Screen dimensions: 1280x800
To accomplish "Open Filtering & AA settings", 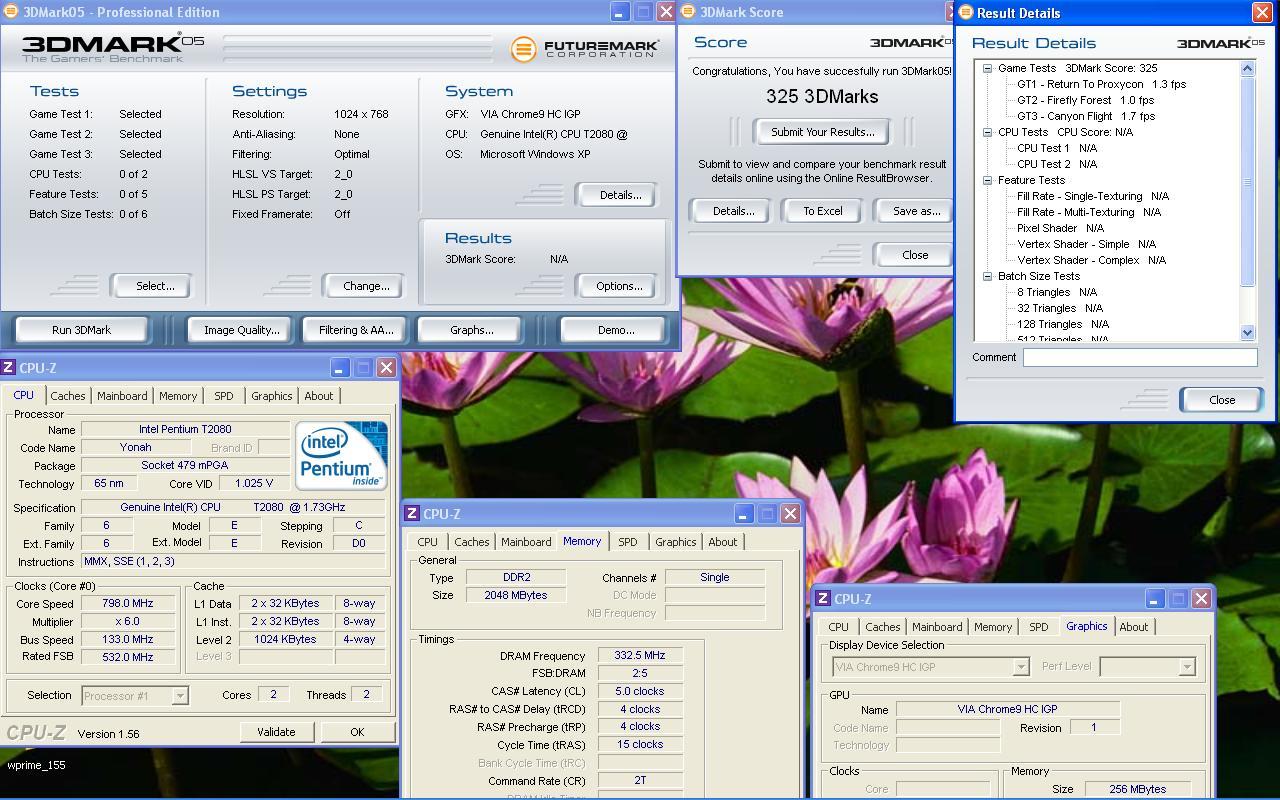I will (356, 330).
